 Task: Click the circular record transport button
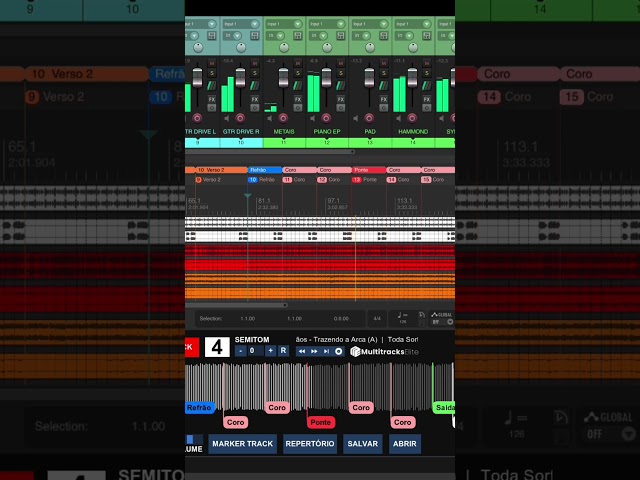tap(338, 351)
